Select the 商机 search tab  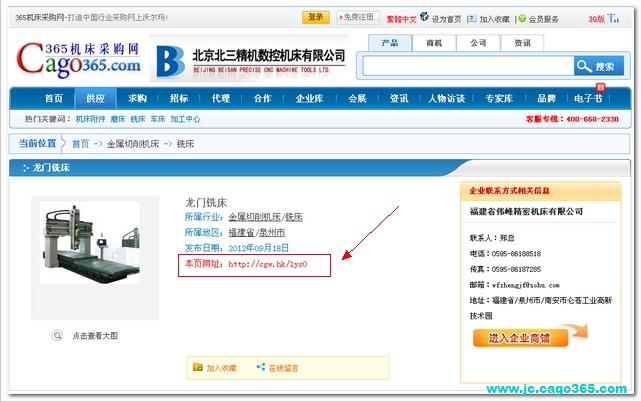point(434,43)
